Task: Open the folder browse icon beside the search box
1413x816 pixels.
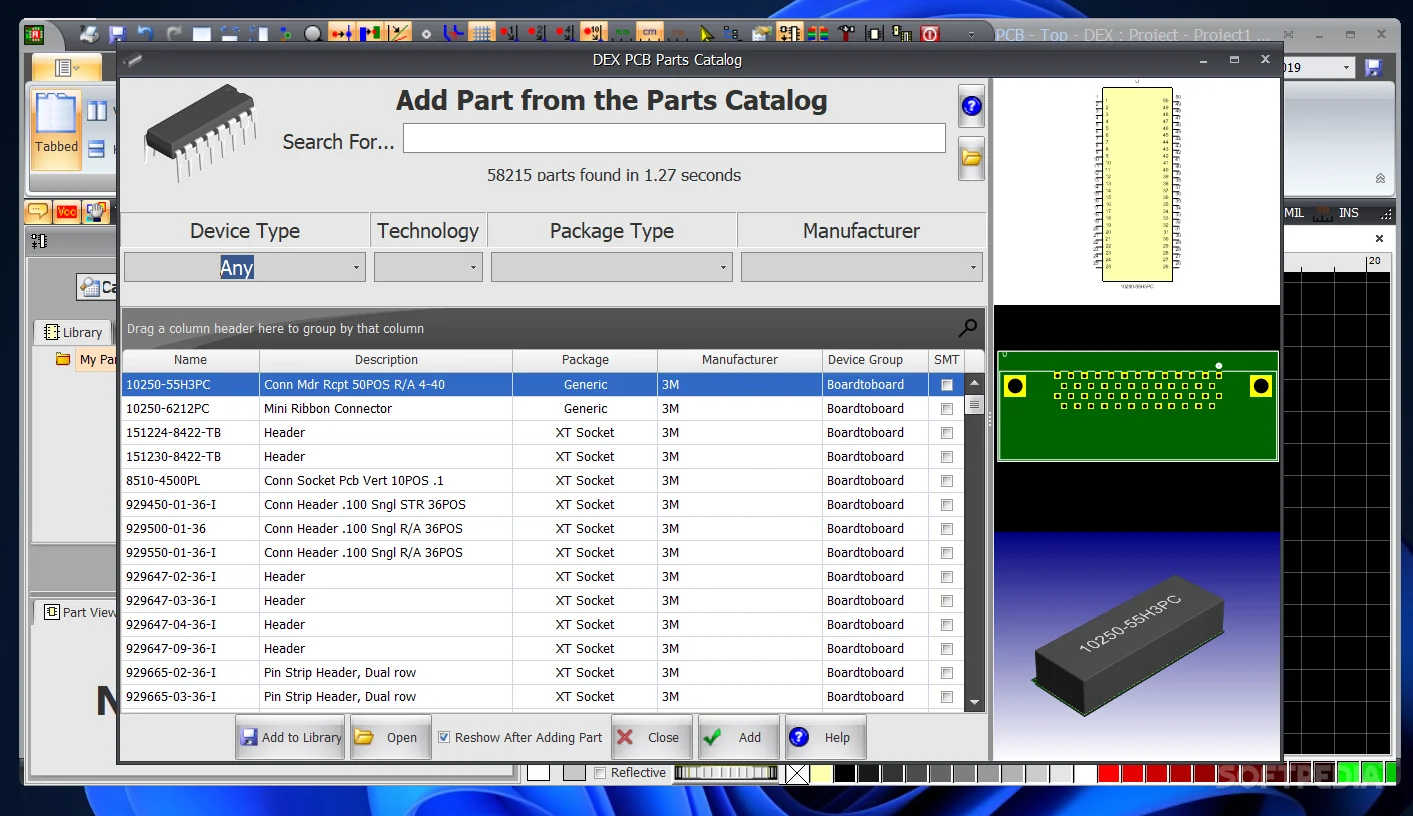Action: tap(970, 159)
